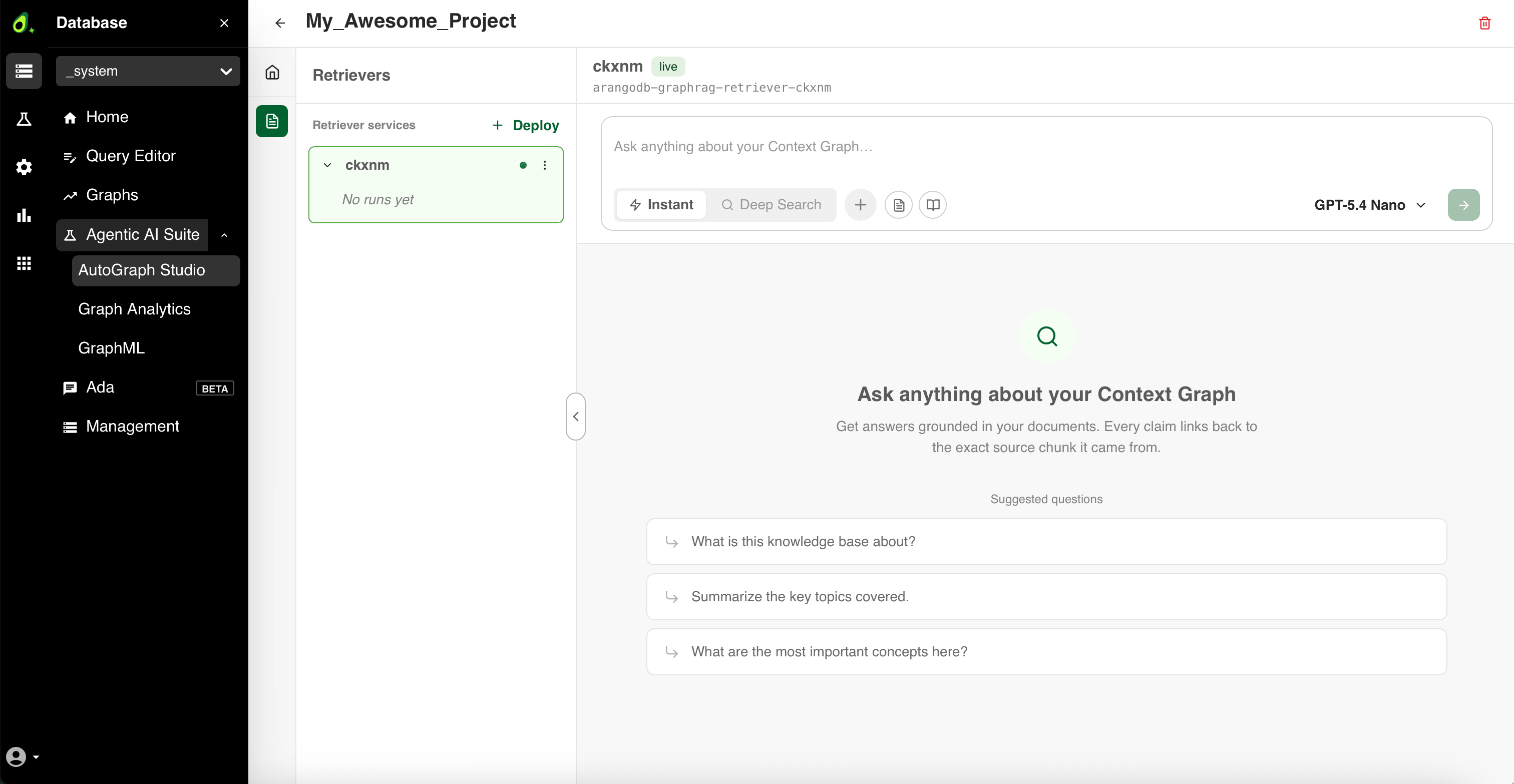This screenshot has width=1514, height=784.
Task: Click the ArangoDB avocado logo
Action: 23,23
